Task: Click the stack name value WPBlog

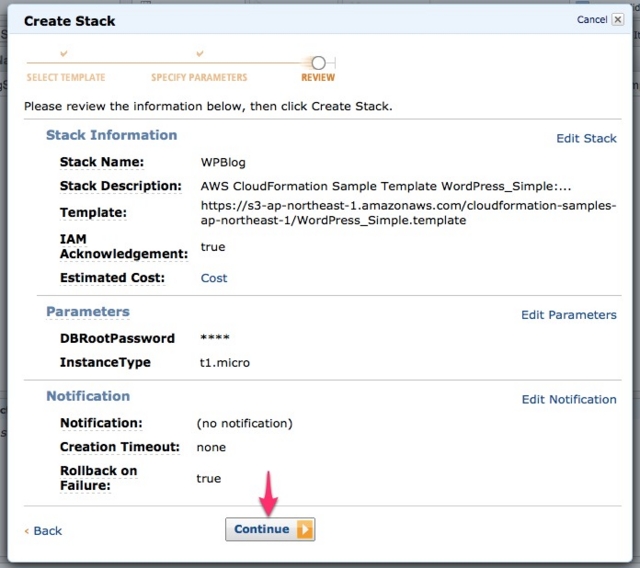Action: pos(223,162)
